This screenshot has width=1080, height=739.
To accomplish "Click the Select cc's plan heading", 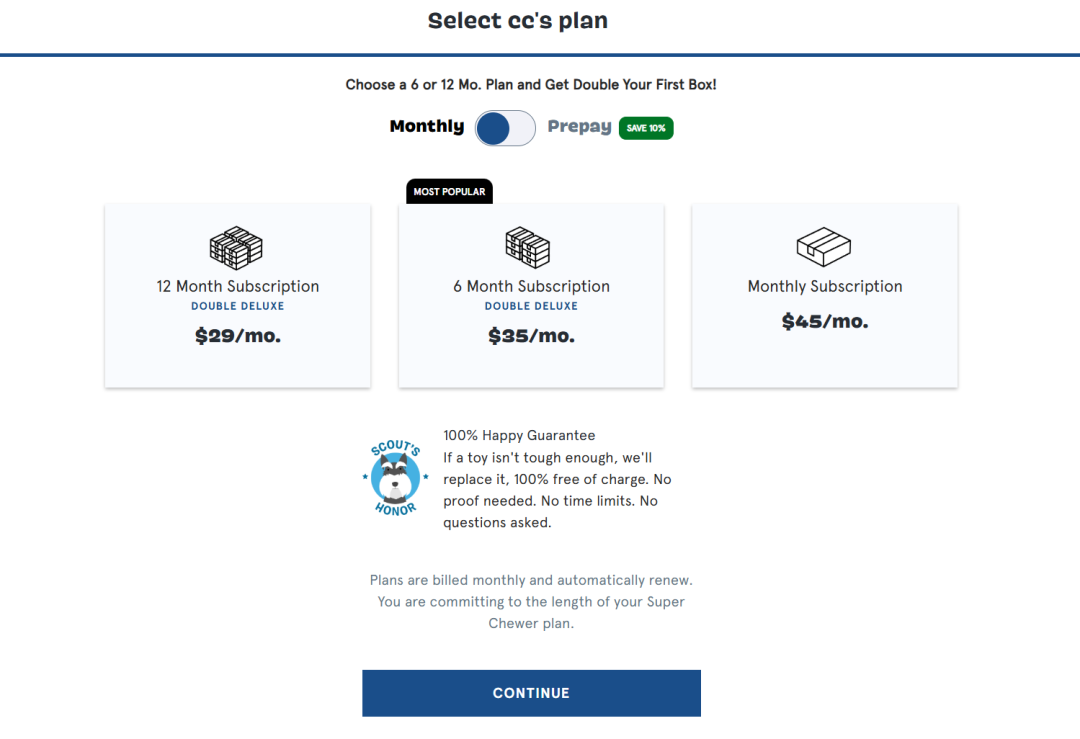I will click(x=518, y=21).
